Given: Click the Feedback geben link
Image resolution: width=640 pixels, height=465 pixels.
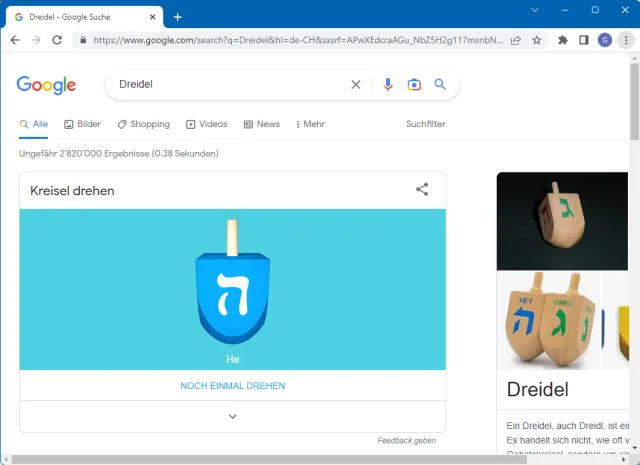Looking at the screenshot, I should pyautogui.click(x=406, y=441).
